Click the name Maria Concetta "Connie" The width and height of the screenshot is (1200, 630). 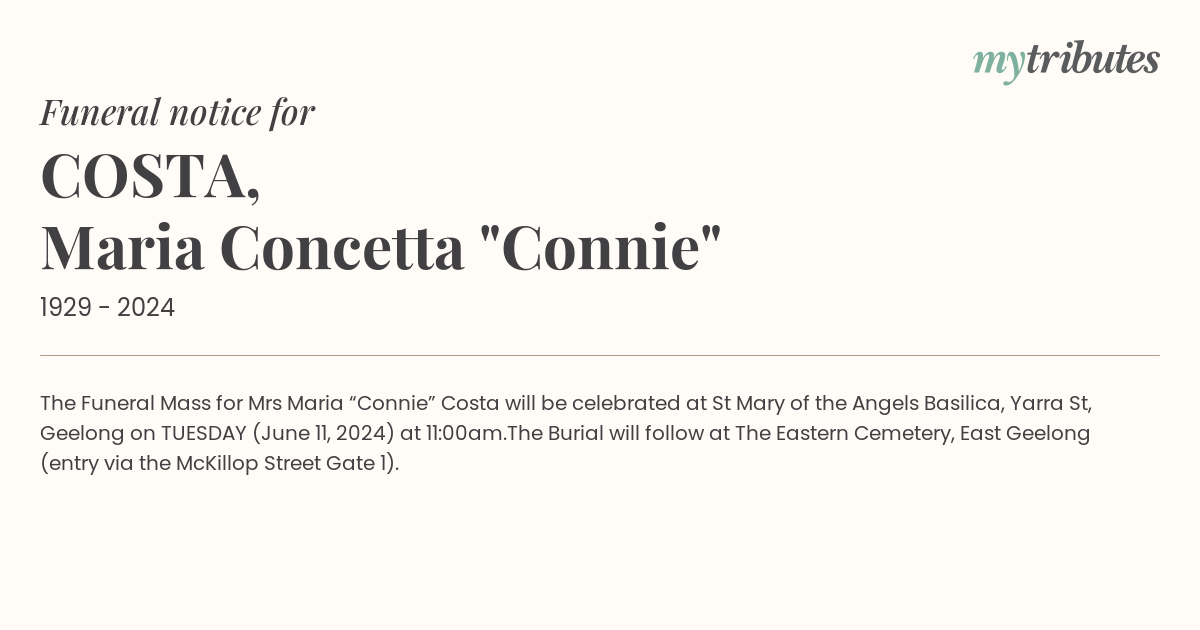(381, 247)
